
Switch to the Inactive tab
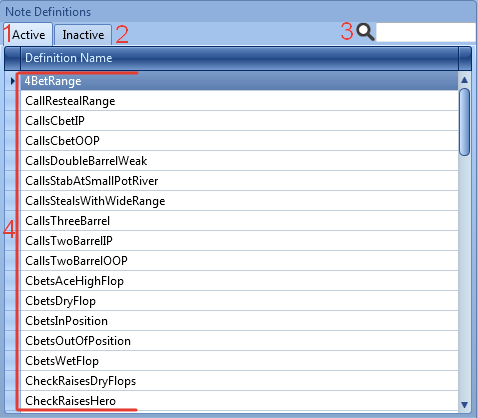pyautogui.click(x=83, y=35)
